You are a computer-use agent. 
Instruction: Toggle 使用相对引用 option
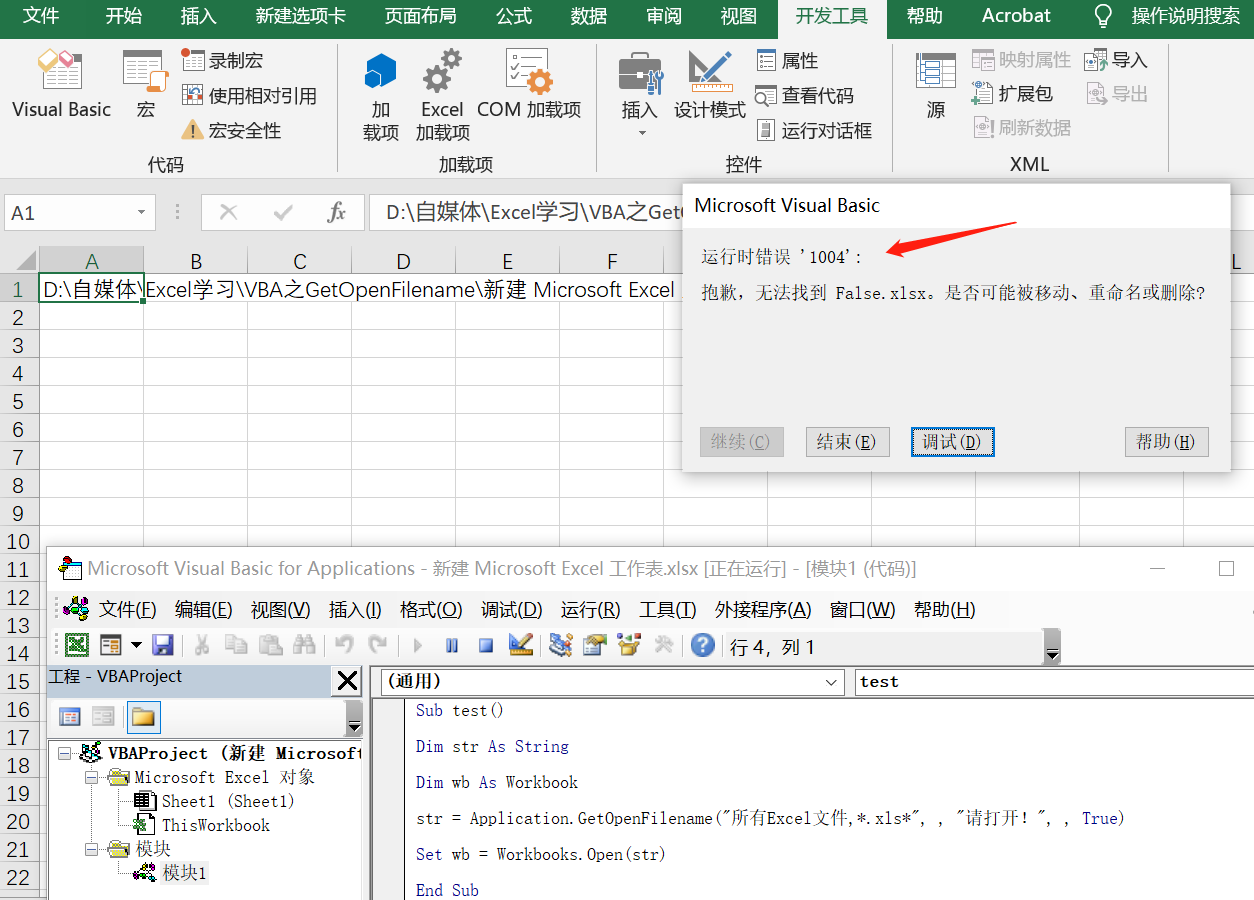pos(249,95)
